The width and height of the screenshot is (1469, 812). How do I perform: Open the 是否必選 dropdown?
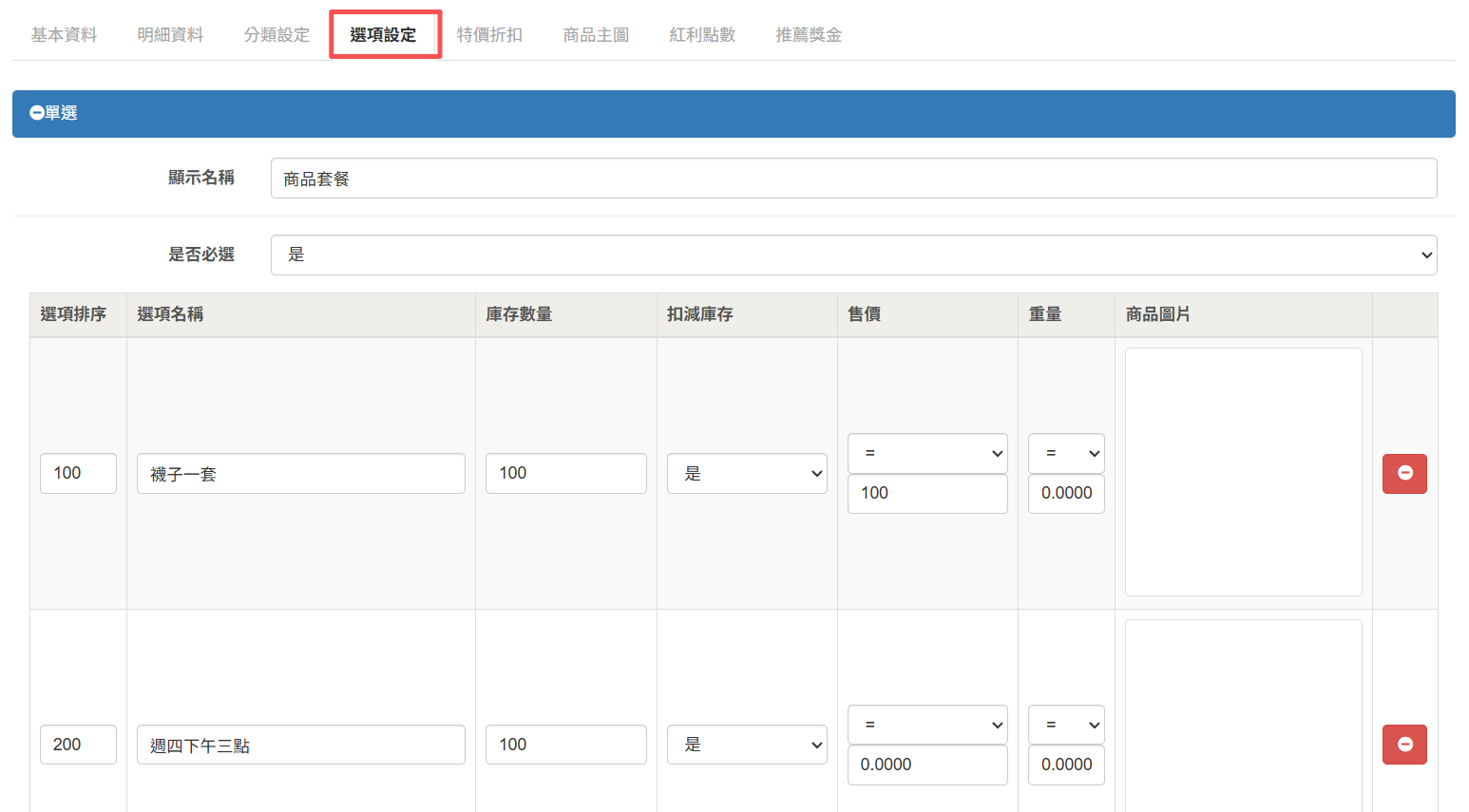click(x=853, y=255)
